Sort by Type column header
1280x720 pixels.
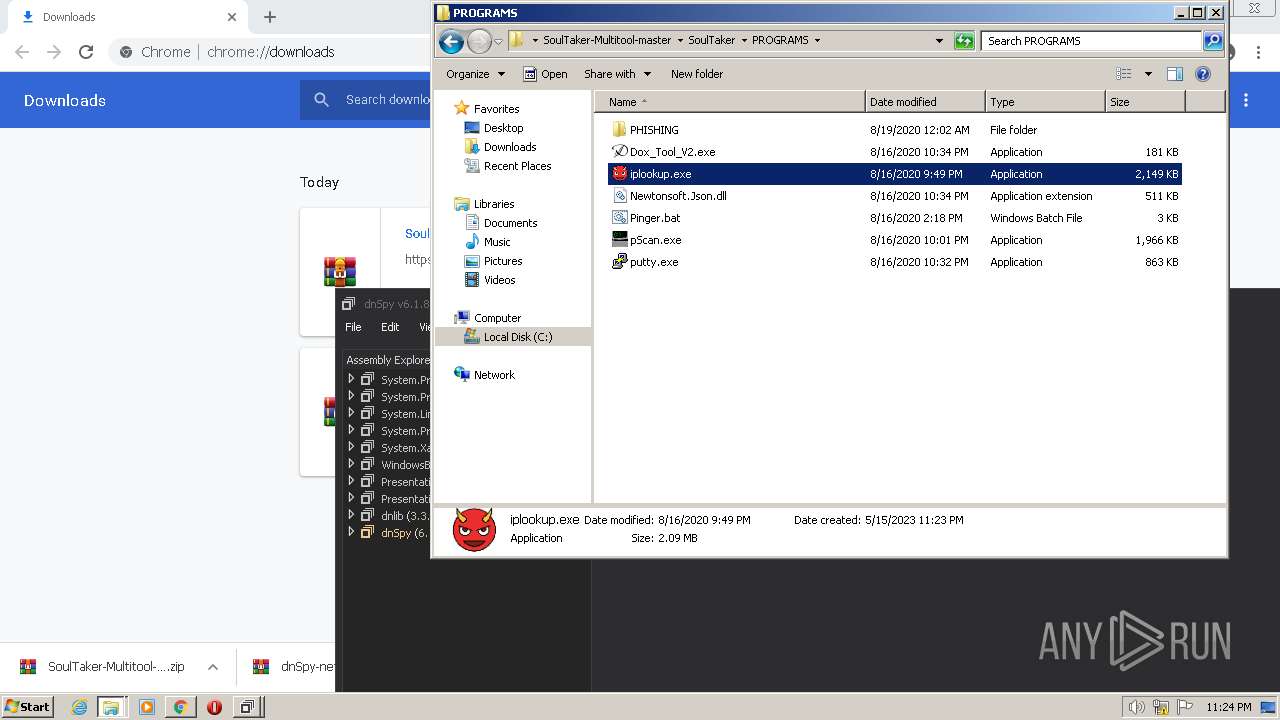click(1045, 102)
